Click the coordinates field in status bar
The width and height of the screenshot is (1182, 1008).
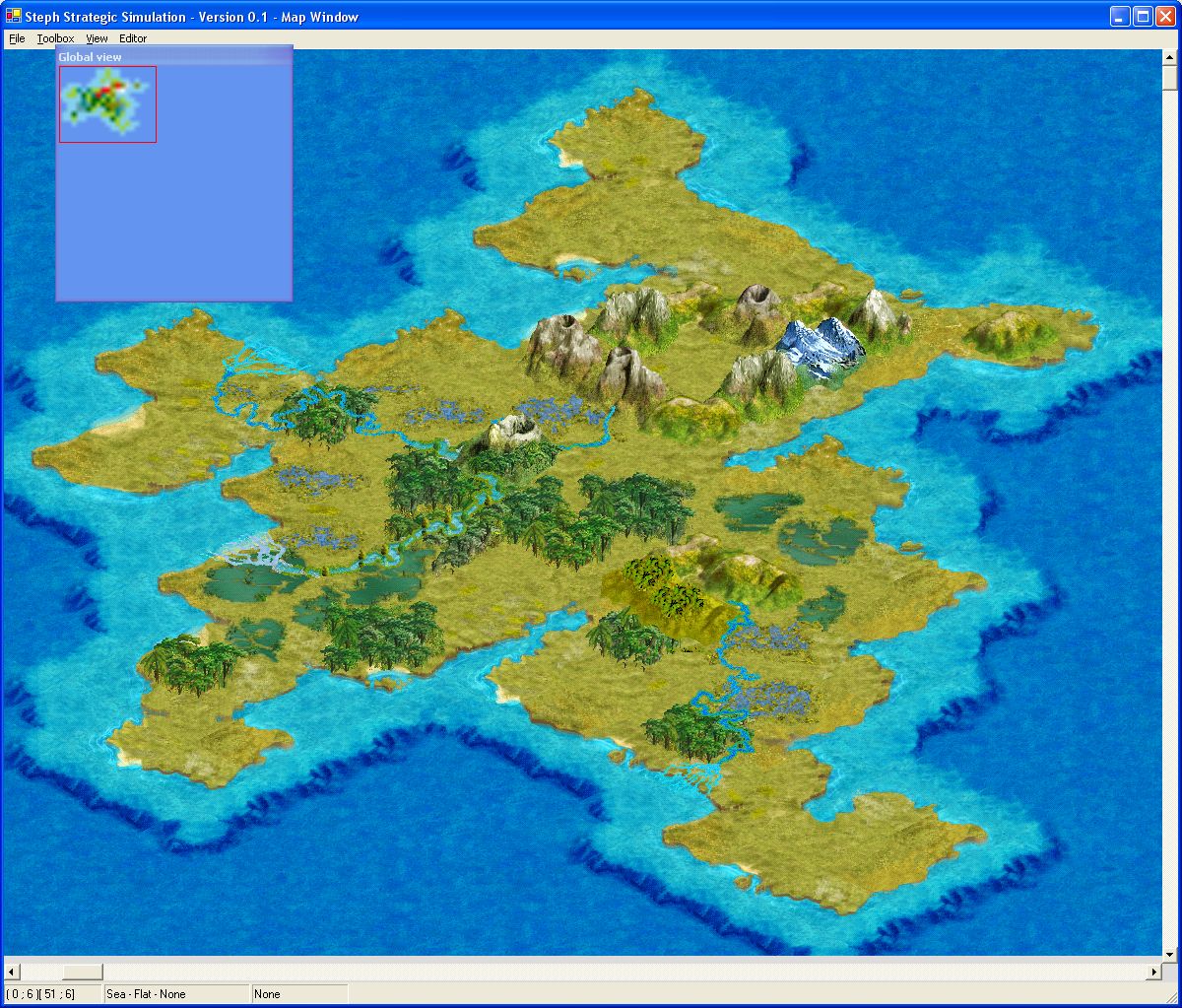point(52,994)
